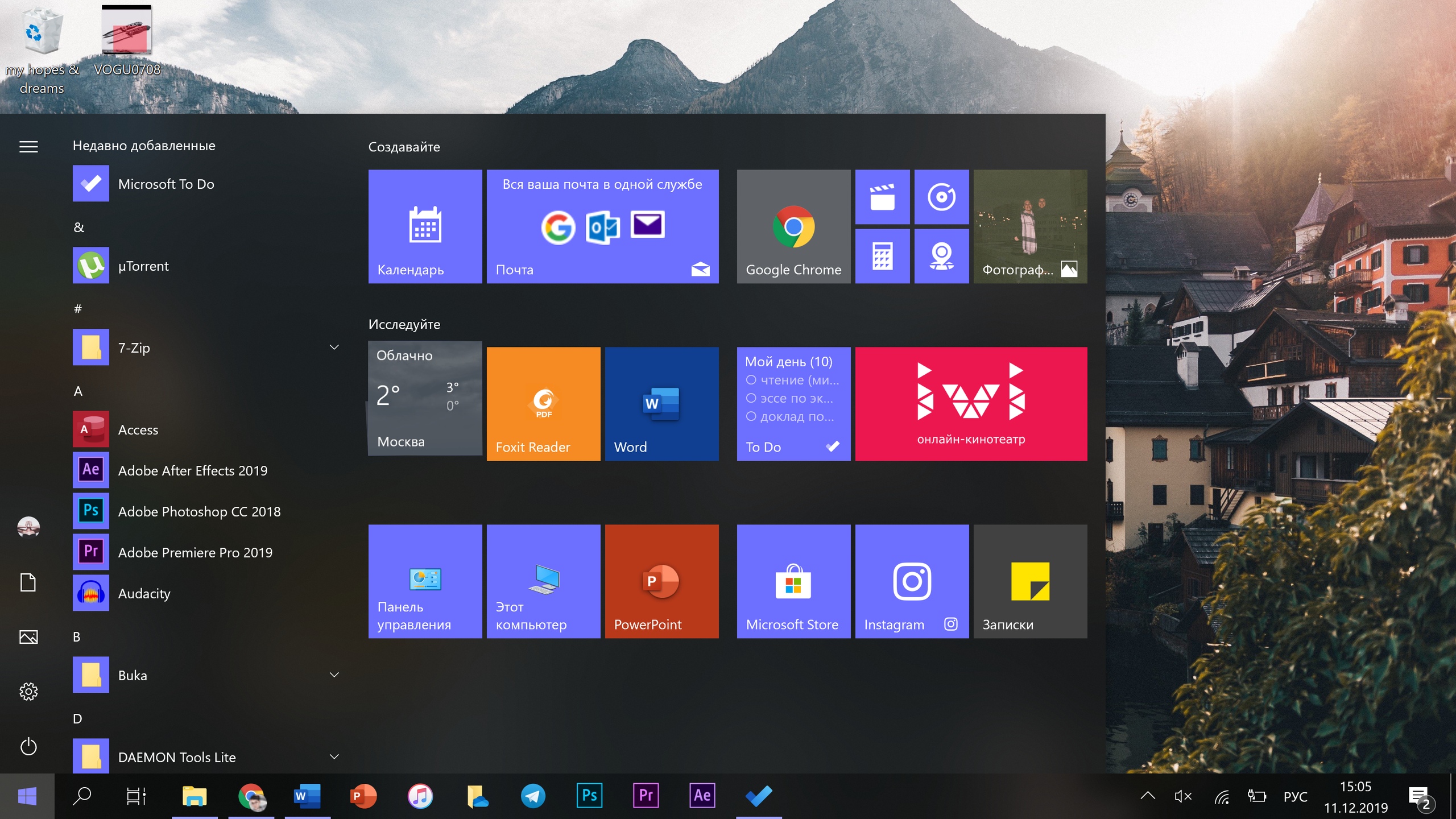Screen dimensions: 1456x819
Task: Click the Создавайте group title
Action: (x=404, y=147)
